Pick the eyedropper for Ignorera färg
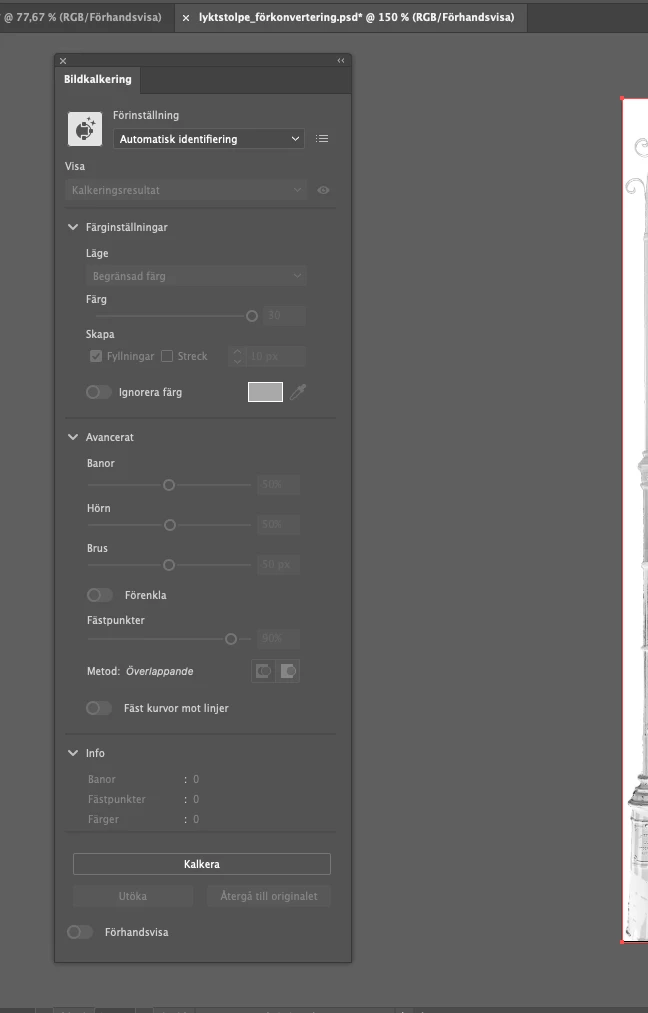648x1013 pixels. pyautogui.click(x=298, y=392)
